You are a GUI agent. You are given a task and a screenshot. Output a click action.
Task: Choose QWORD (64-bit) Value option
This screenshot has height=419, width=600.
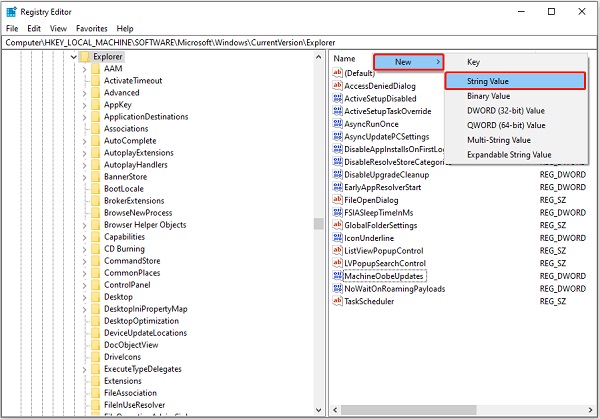click(515, 125)
